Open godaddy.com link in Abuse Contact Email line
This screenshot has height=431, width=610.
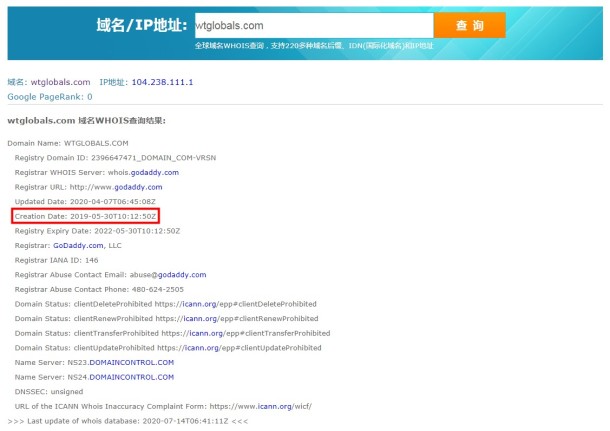click(182, 275)
